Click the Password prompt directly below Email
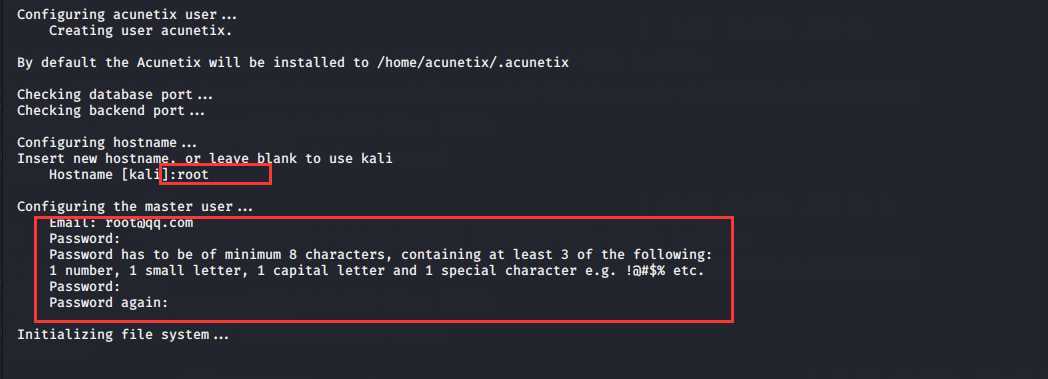1048x379 pixels. pyautogui.click(x=84, y=239)
